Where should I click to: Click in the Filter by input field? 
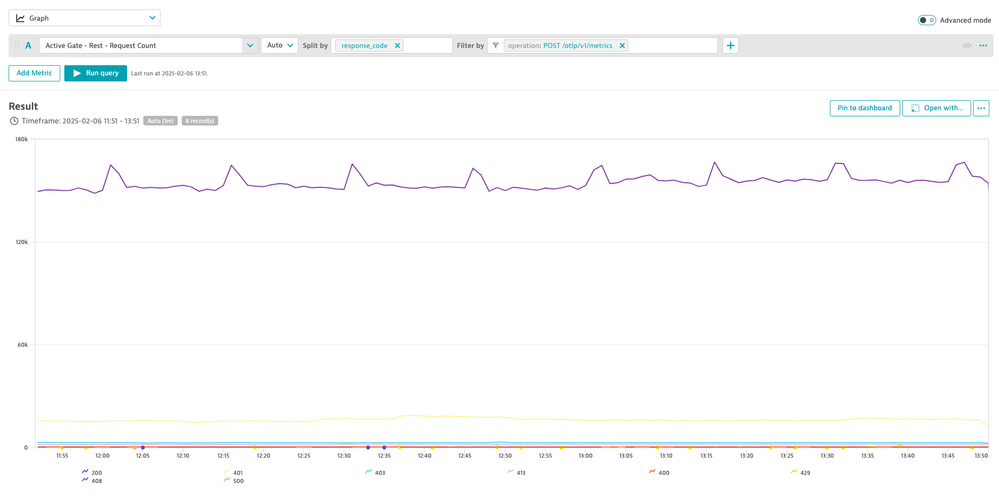672,46
